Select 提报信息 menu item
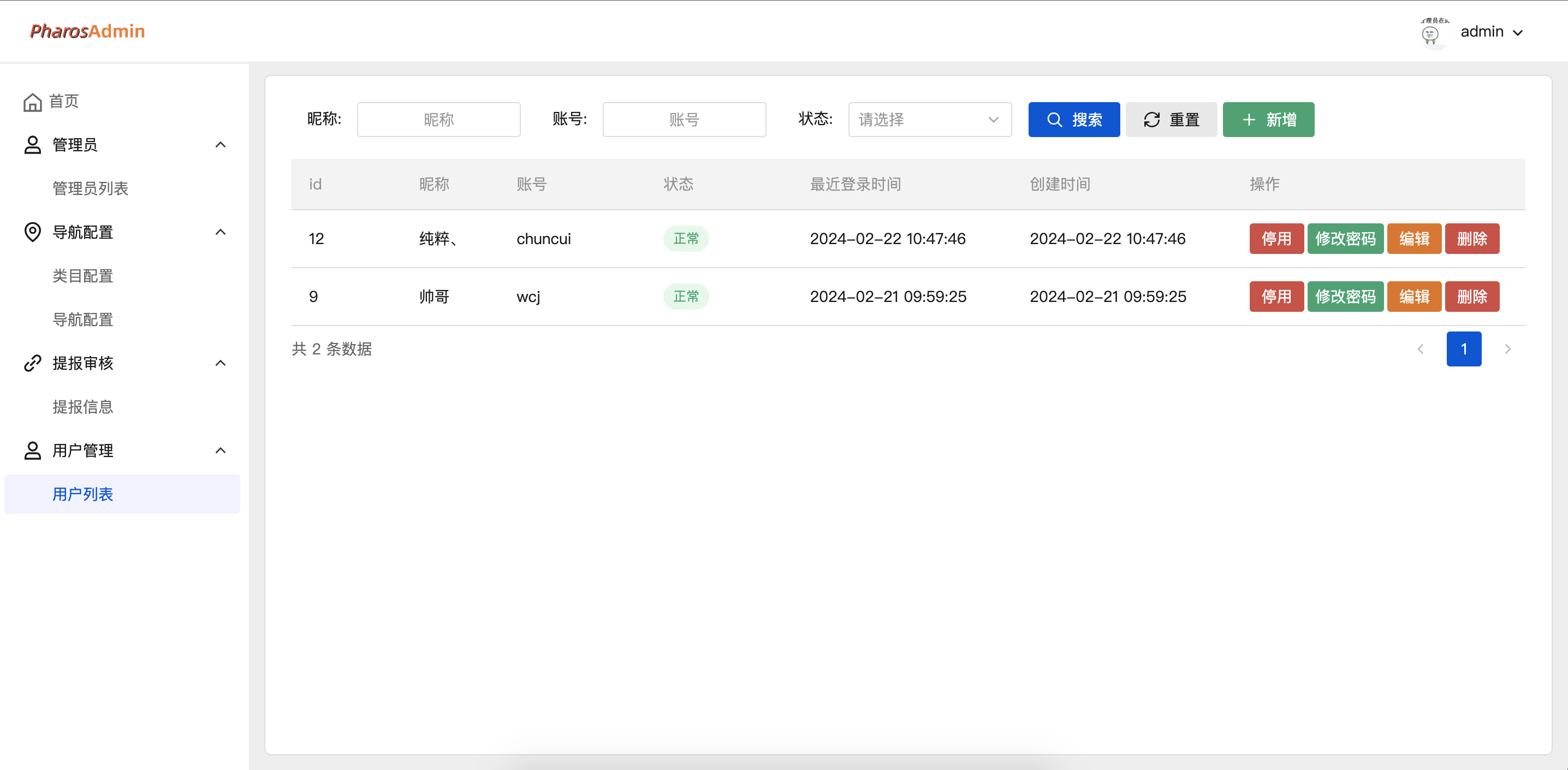Screen dimensions: 1568x770 pos(82,407)
